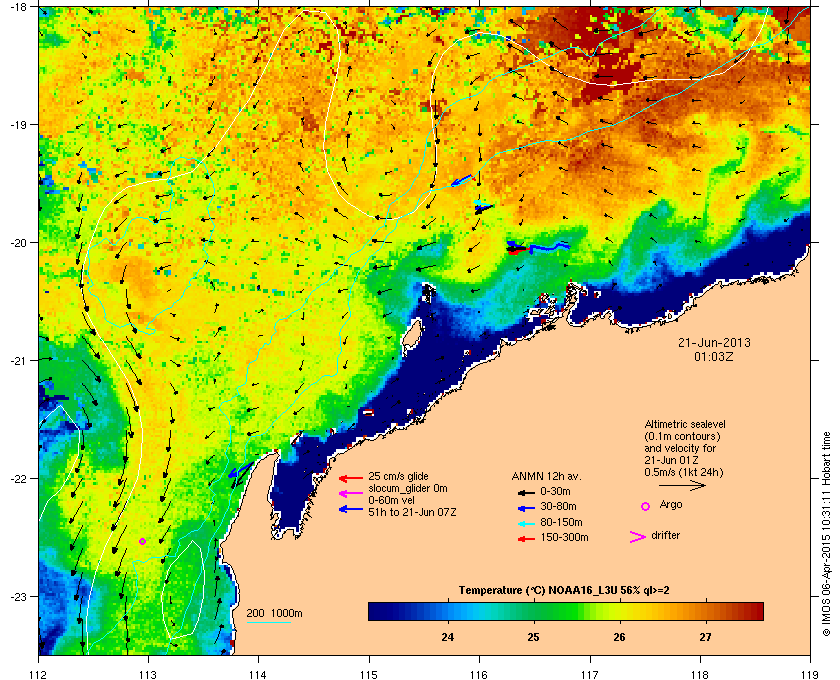Click the 'Argo' legend label

point(671,505)
